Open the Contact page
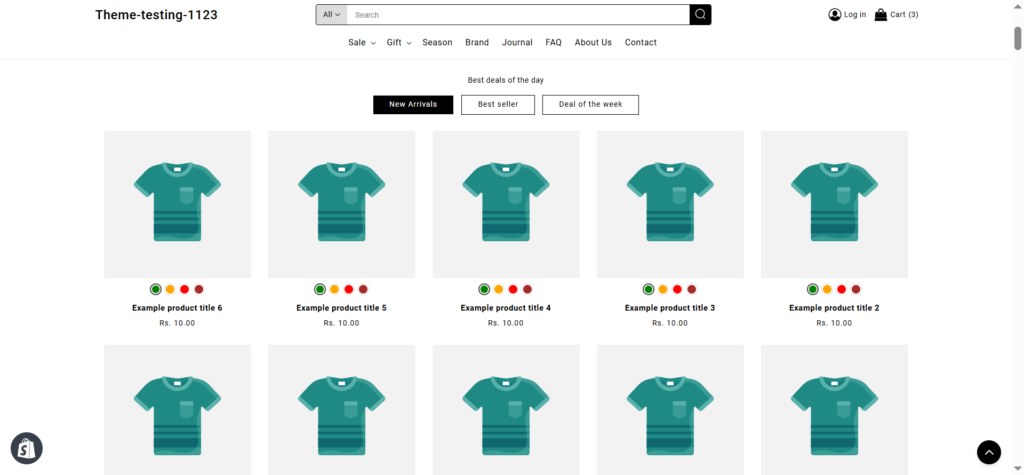Viewport: 1024px width, 475px height. (641, 42)
